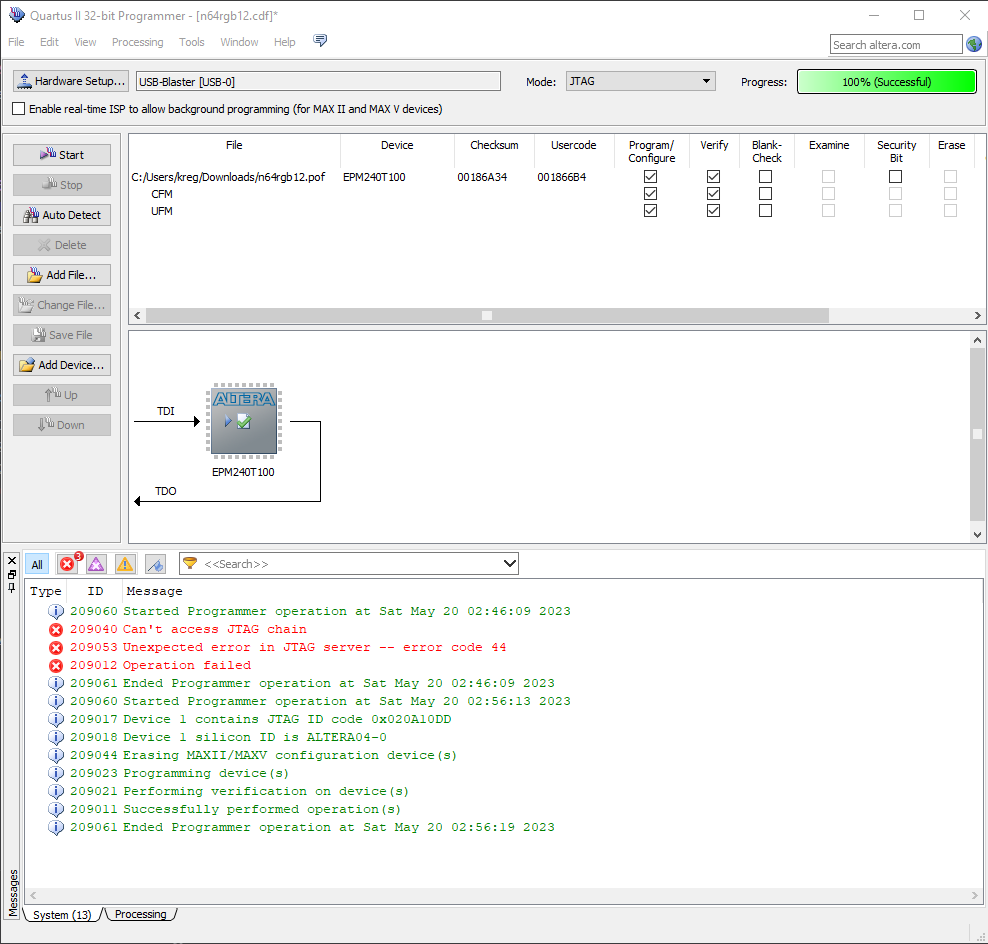Select the 'Programming device(s)' message
This screenshot has width=988, height=944.
[x=205, y=773]
